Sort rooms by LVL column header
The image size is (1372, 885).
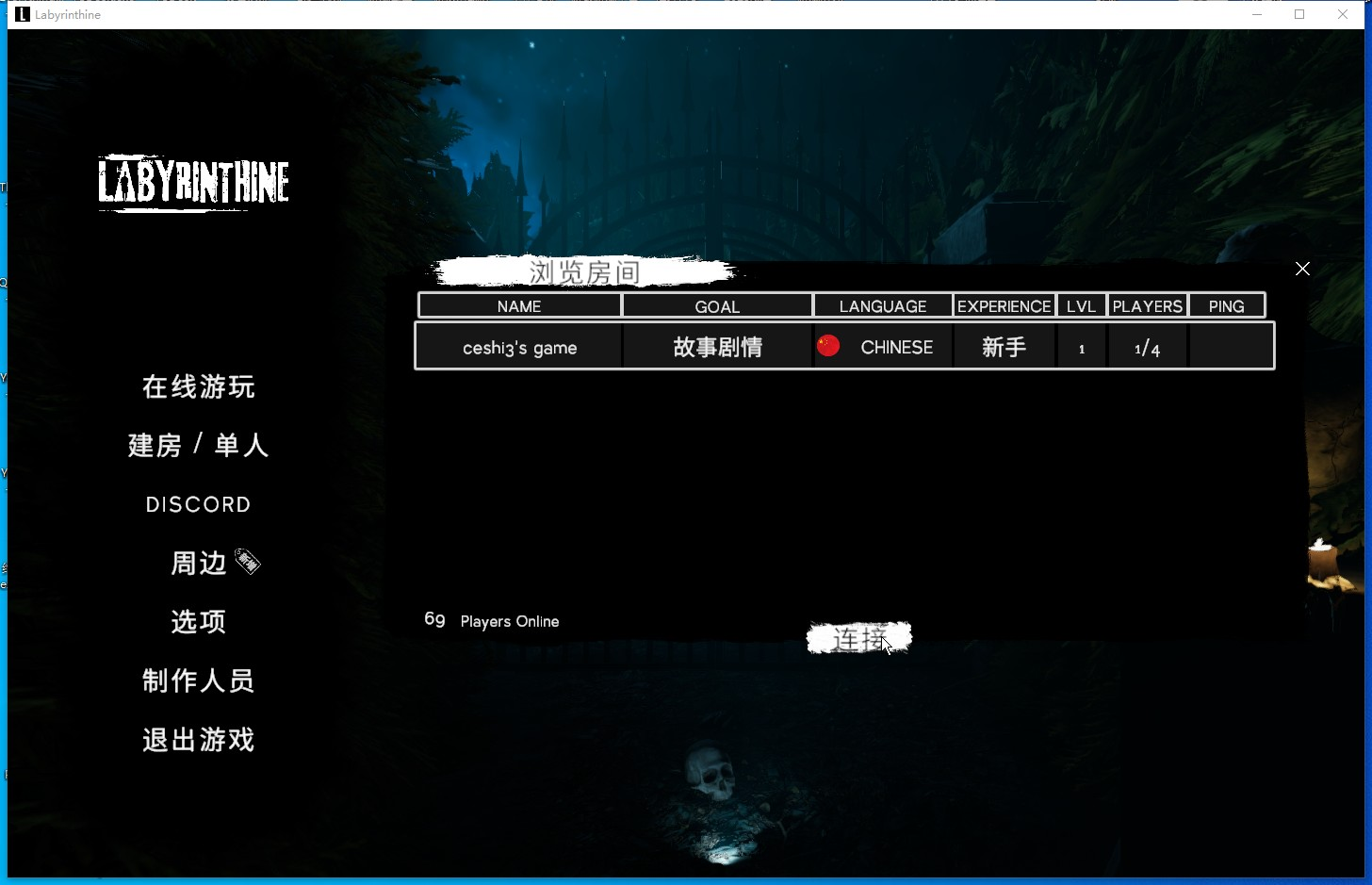pyautogui.click(x=1081, y=305)
